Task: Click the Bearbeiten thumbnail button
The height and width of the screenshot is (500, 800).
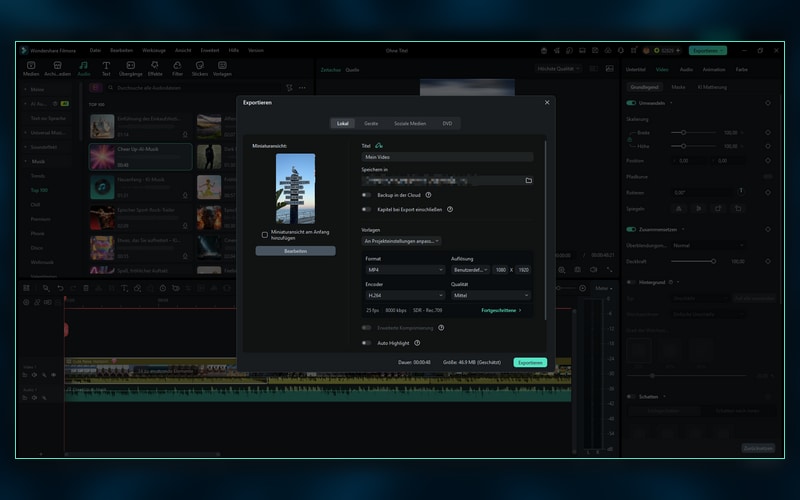Action: point(295,251)
